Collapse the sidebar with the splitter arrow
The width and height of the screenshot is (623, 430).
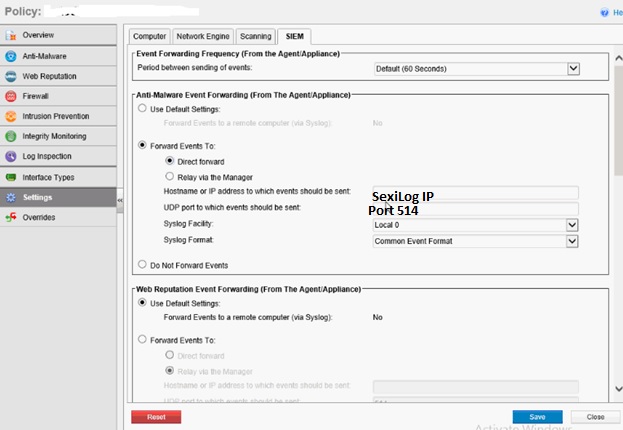pyautogui.click(x=120, y=200)
